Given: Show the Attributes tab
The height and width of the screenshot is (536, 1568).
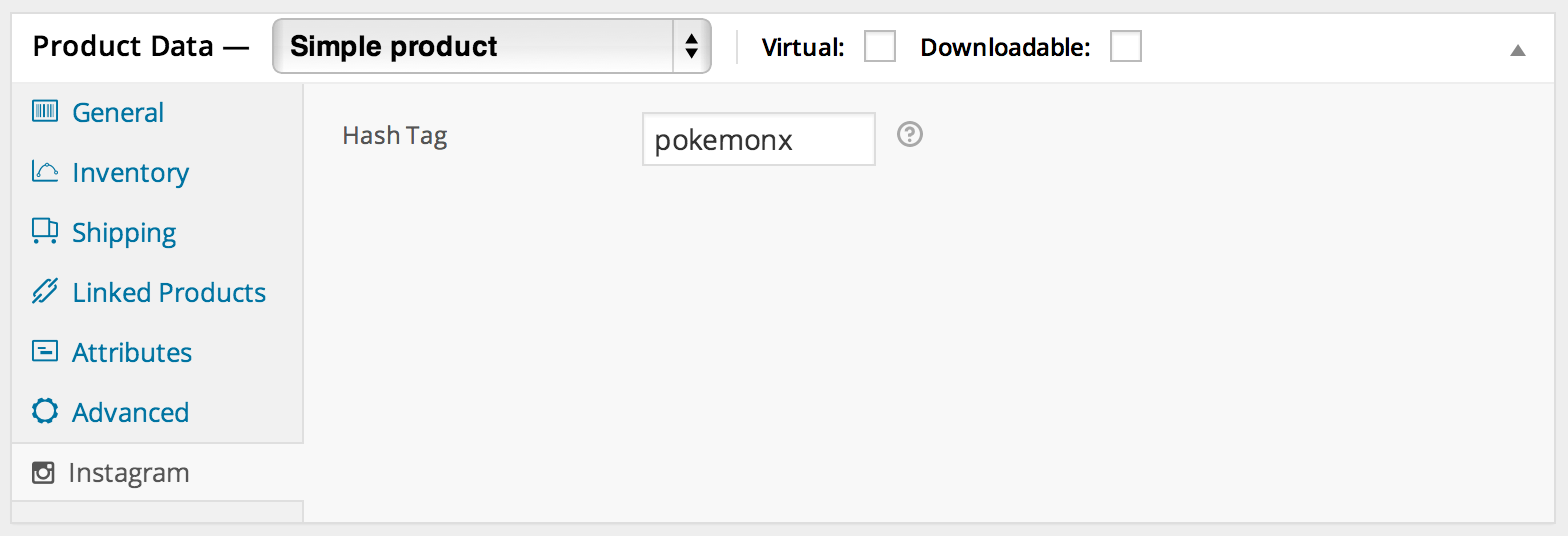Looking at the screenshot, I should click(x=132, y=352).
